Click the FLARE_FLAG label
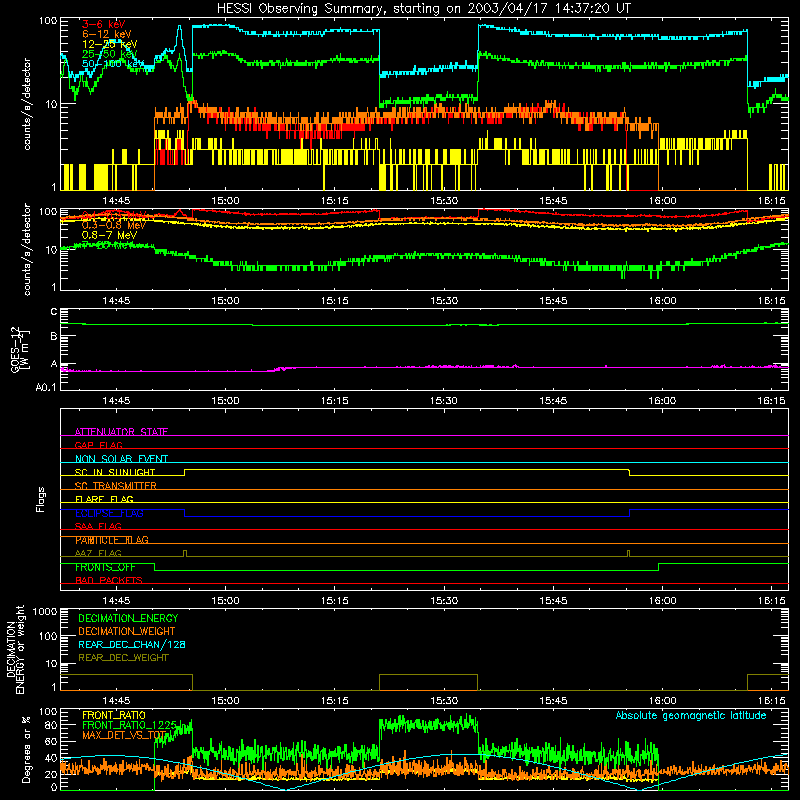The width and height of the screenshot is (800, 800). click(104, 499)
